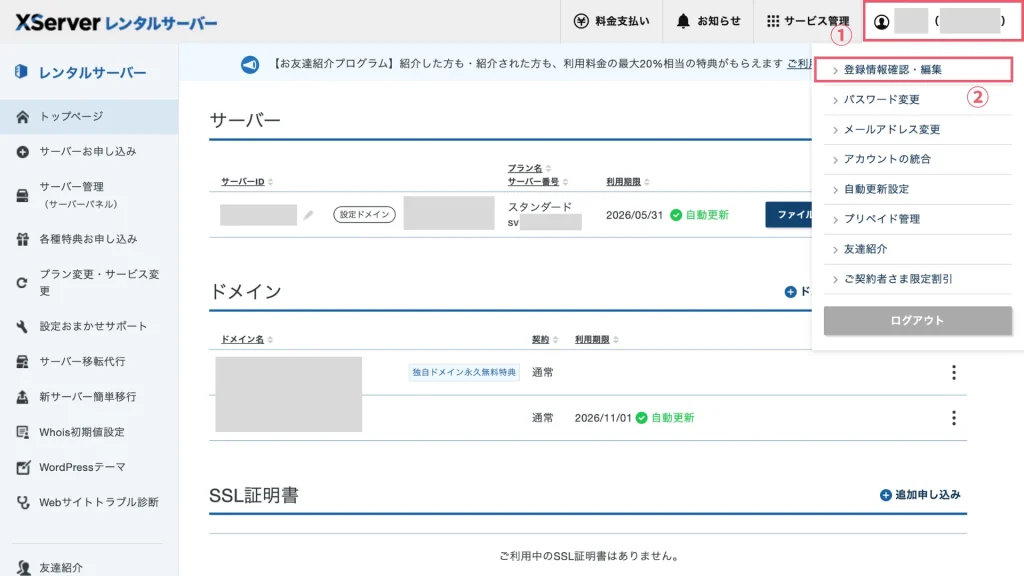This screenshot has width=1024, height=576.
Task: Select 登録情報確認・編集 from the account menu
Action: (892, 70)
